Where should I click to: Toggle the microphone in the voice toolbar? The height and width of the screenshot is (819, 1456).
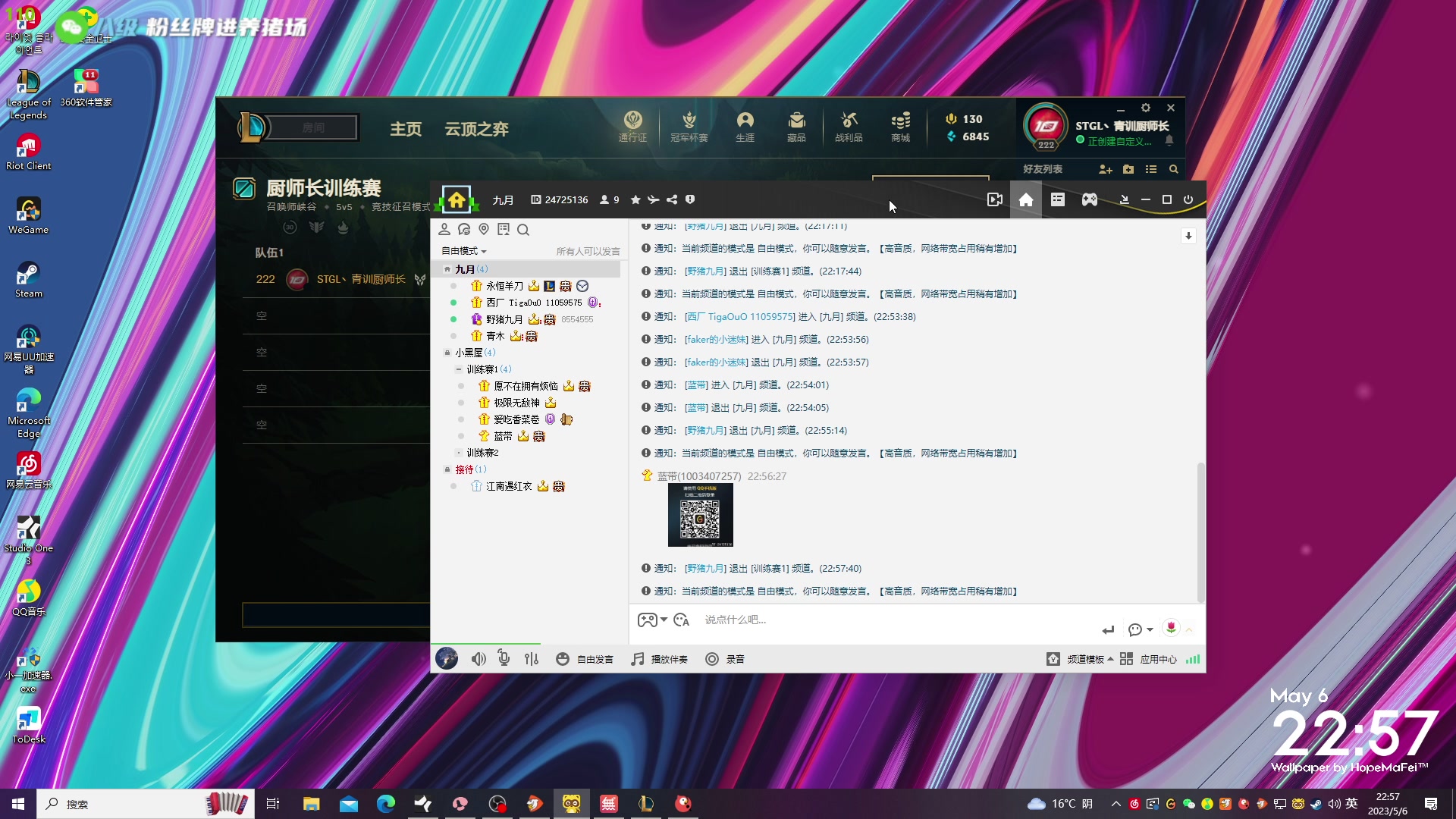click(x=504, y=659)
